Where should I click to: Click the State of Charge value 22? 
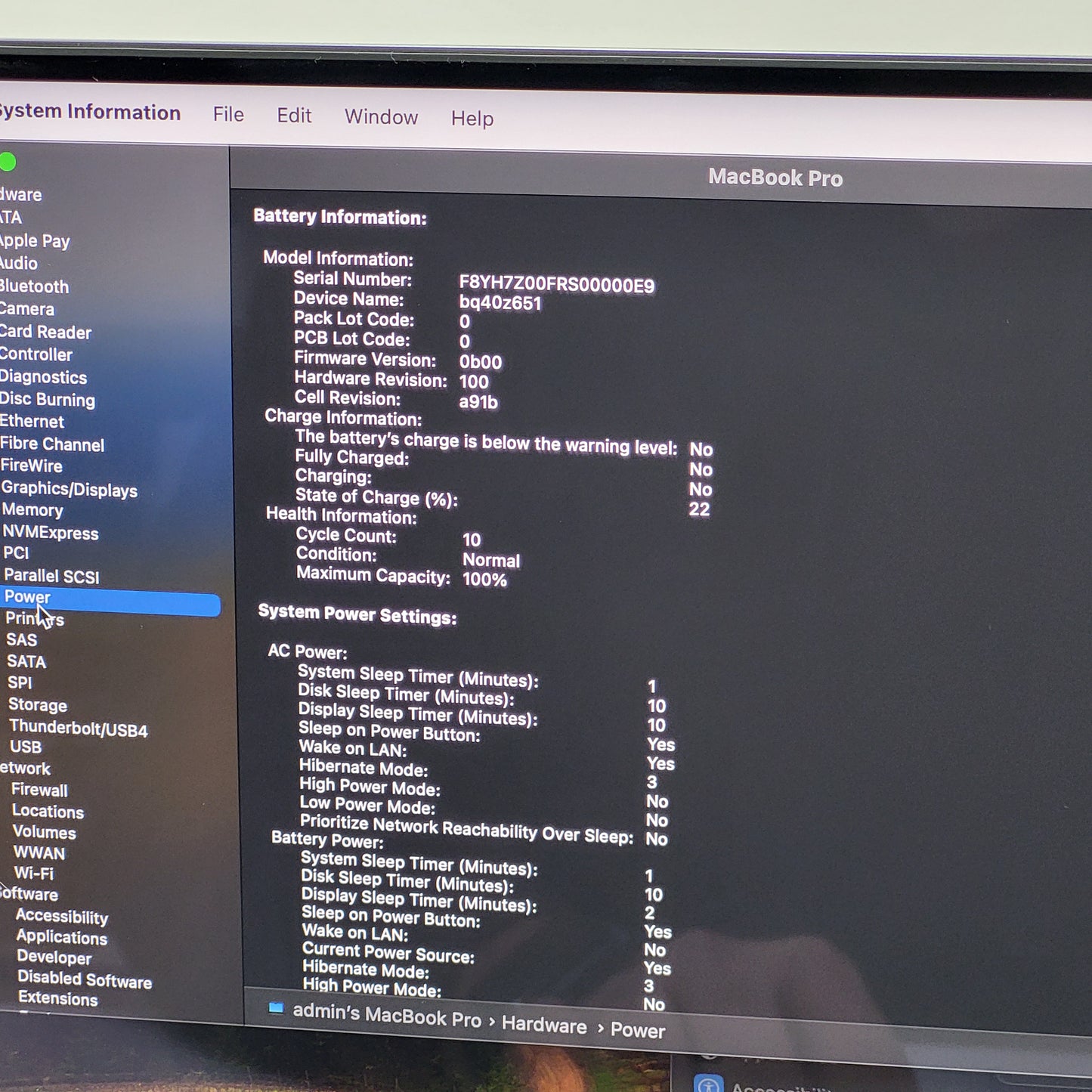(x=699, y=509)
